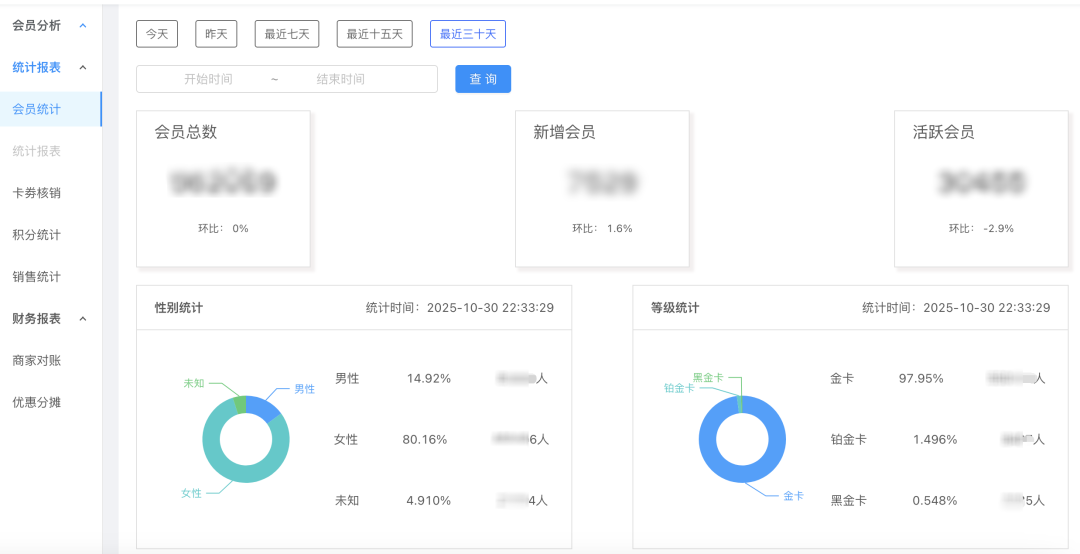The height and width of the screenshot is (554, 1080).
Task: Click the 铂金卡 row name in level list
Action: (x=848, y=439)
